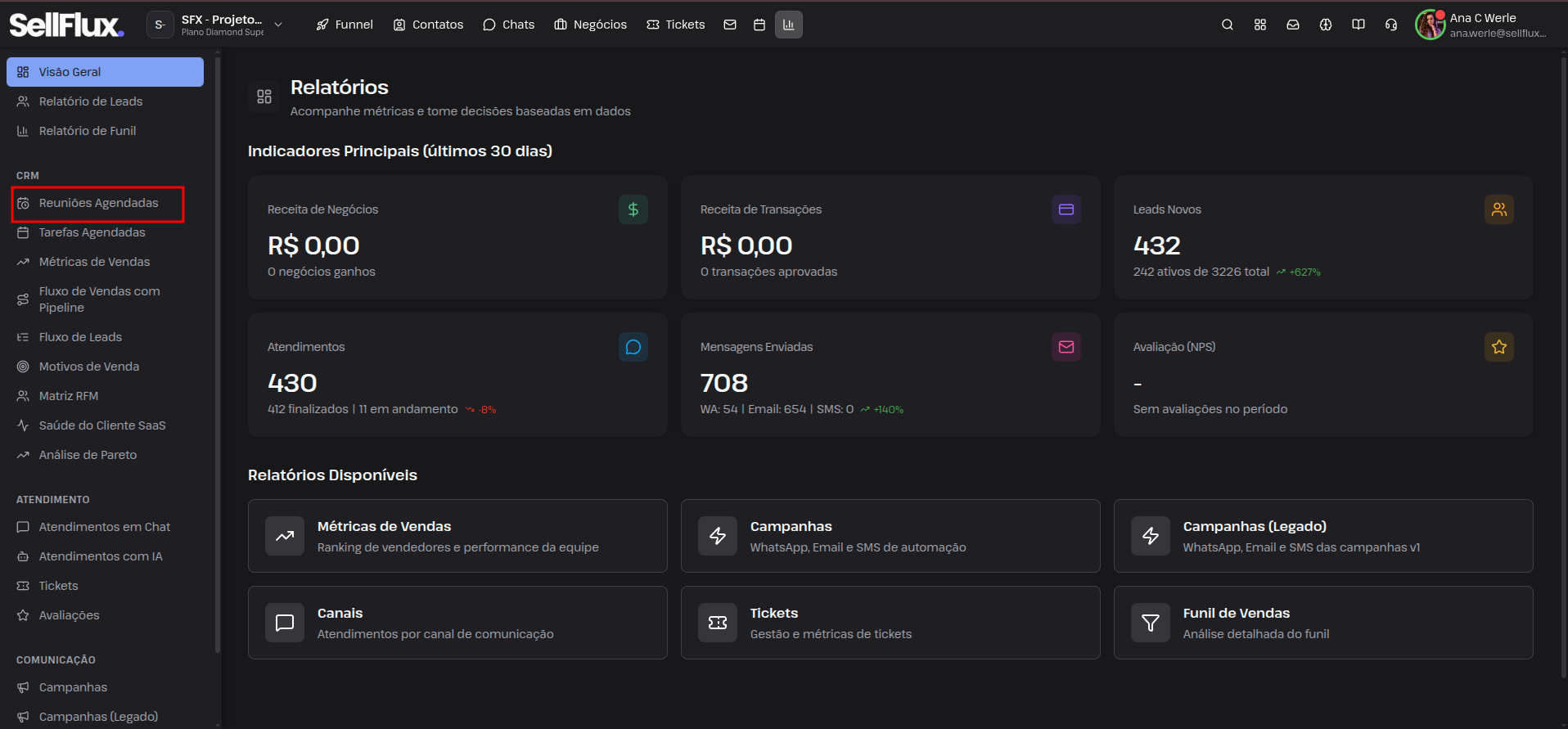Click users icon on Leads Novos card
The height and width of the screenshot is (729, 1568).
point(1499,209)
